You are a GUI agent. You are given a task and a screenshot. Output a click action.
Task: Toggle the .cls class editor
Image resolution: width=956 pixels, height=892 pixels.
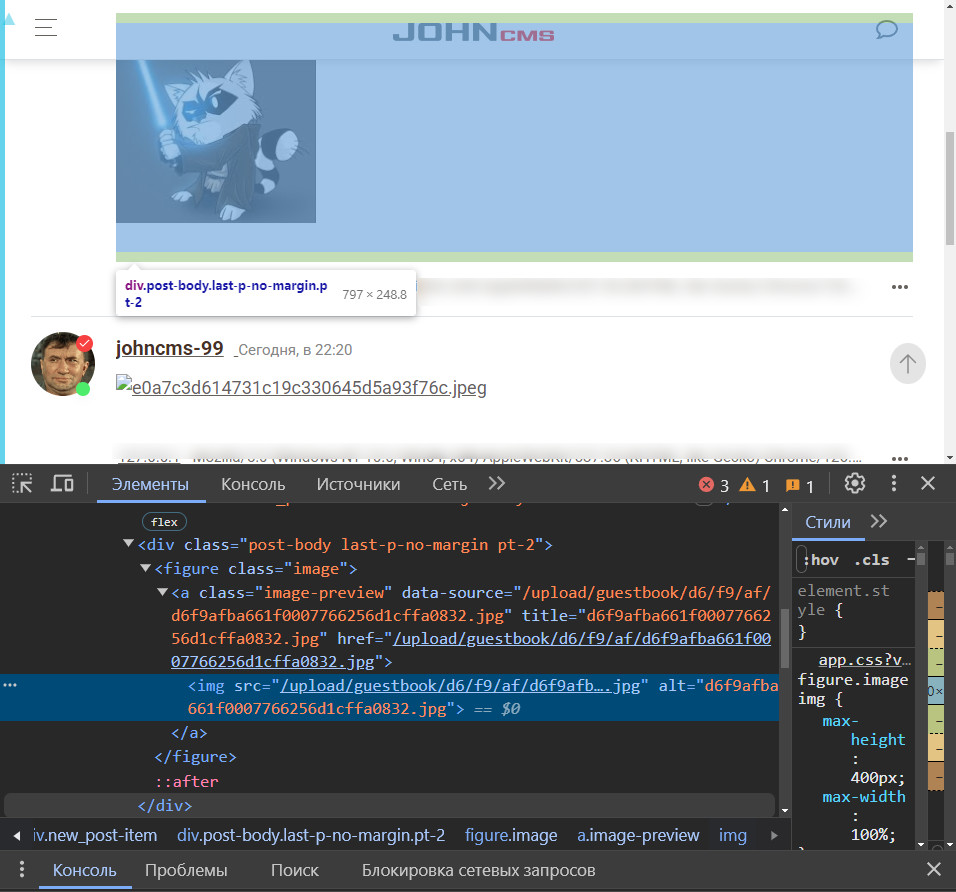point(871,560)
